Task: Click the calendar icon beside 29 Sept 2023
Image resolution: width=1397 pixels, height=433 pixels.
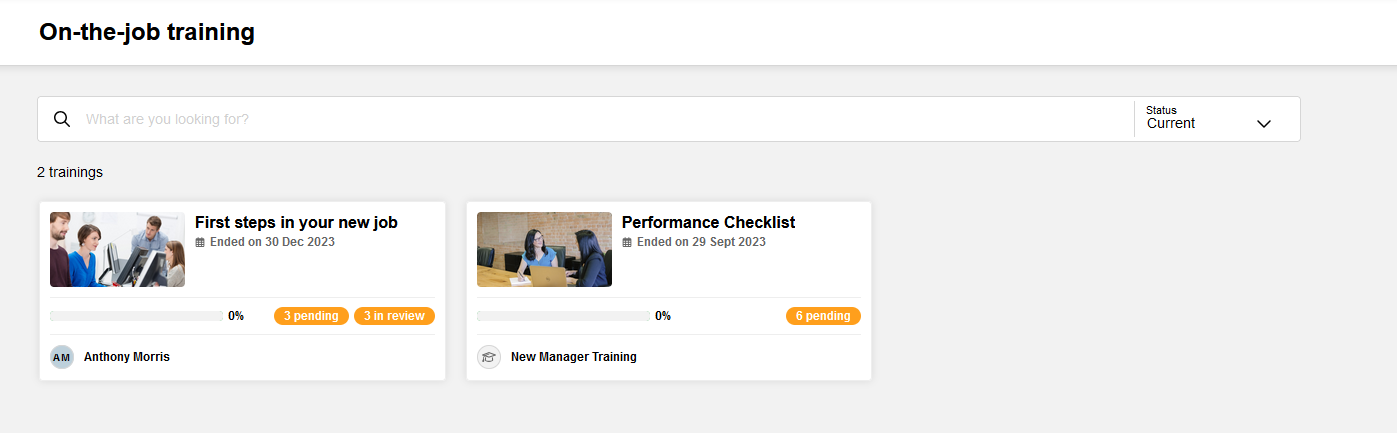Action: 627,242
